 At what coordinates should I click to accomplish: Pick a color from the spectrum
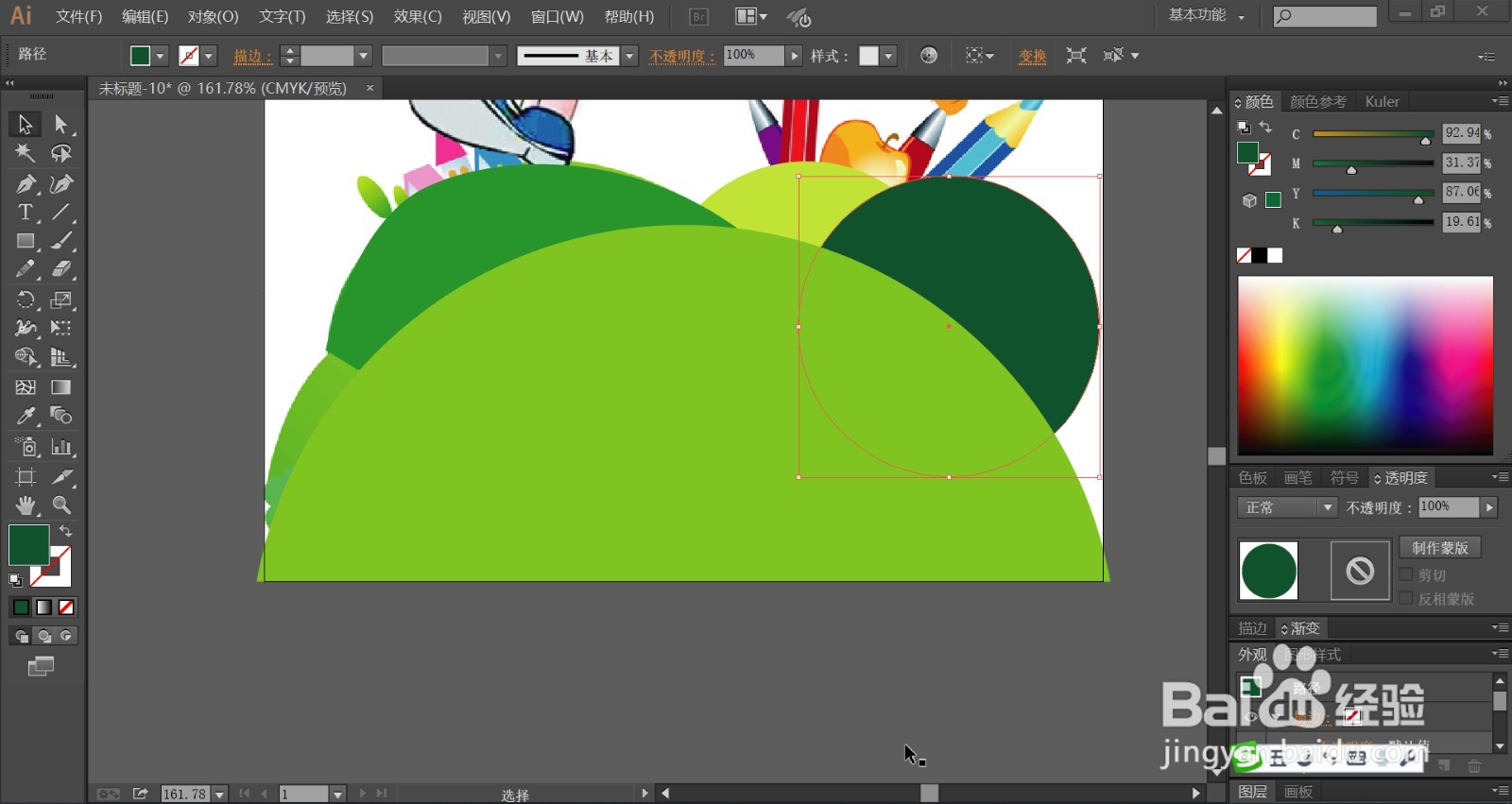1366,366
